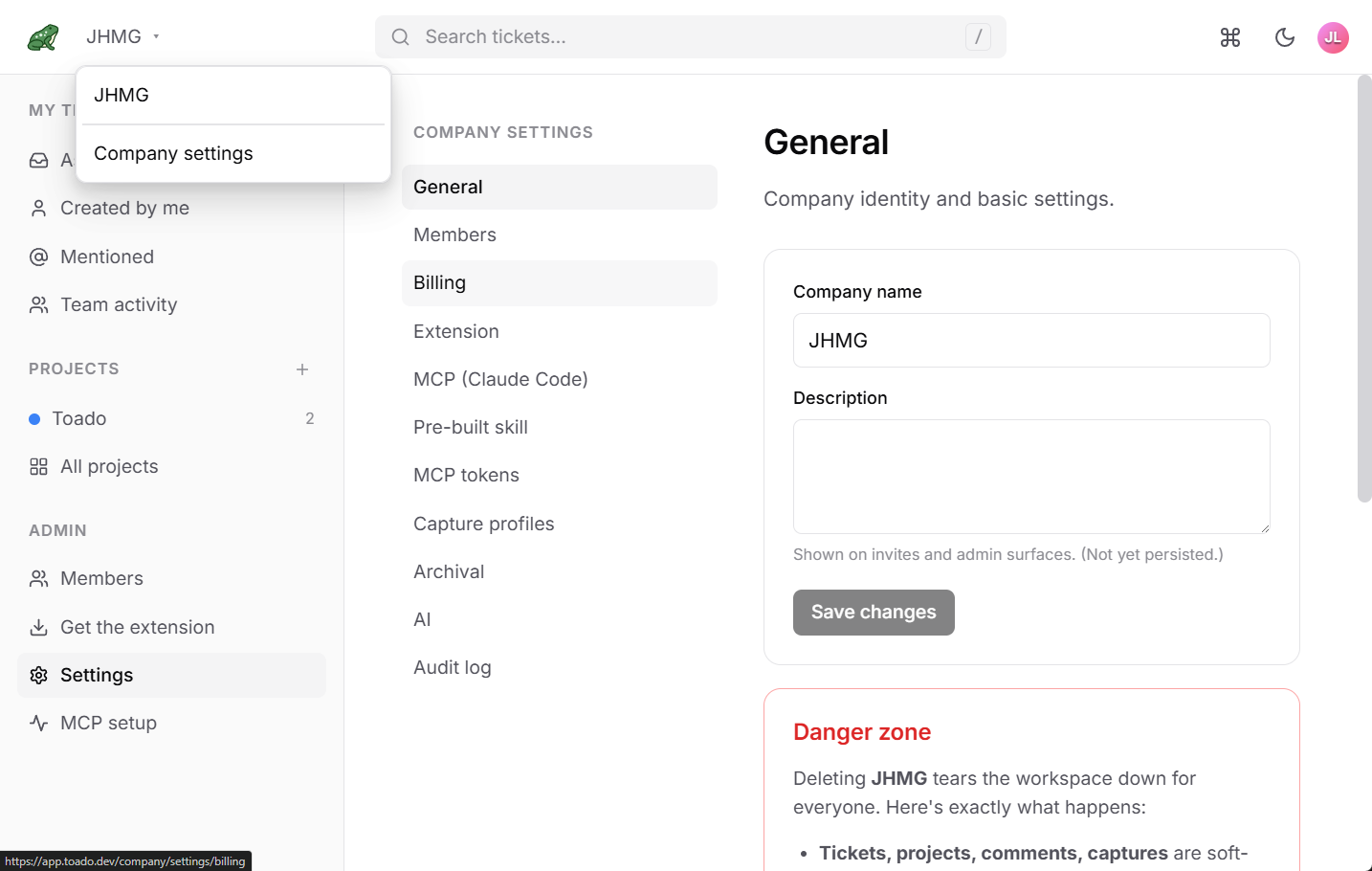The image size is (1372, 871).
Task: Toggle dark mode moon icon
Action: click(1285, 37)
